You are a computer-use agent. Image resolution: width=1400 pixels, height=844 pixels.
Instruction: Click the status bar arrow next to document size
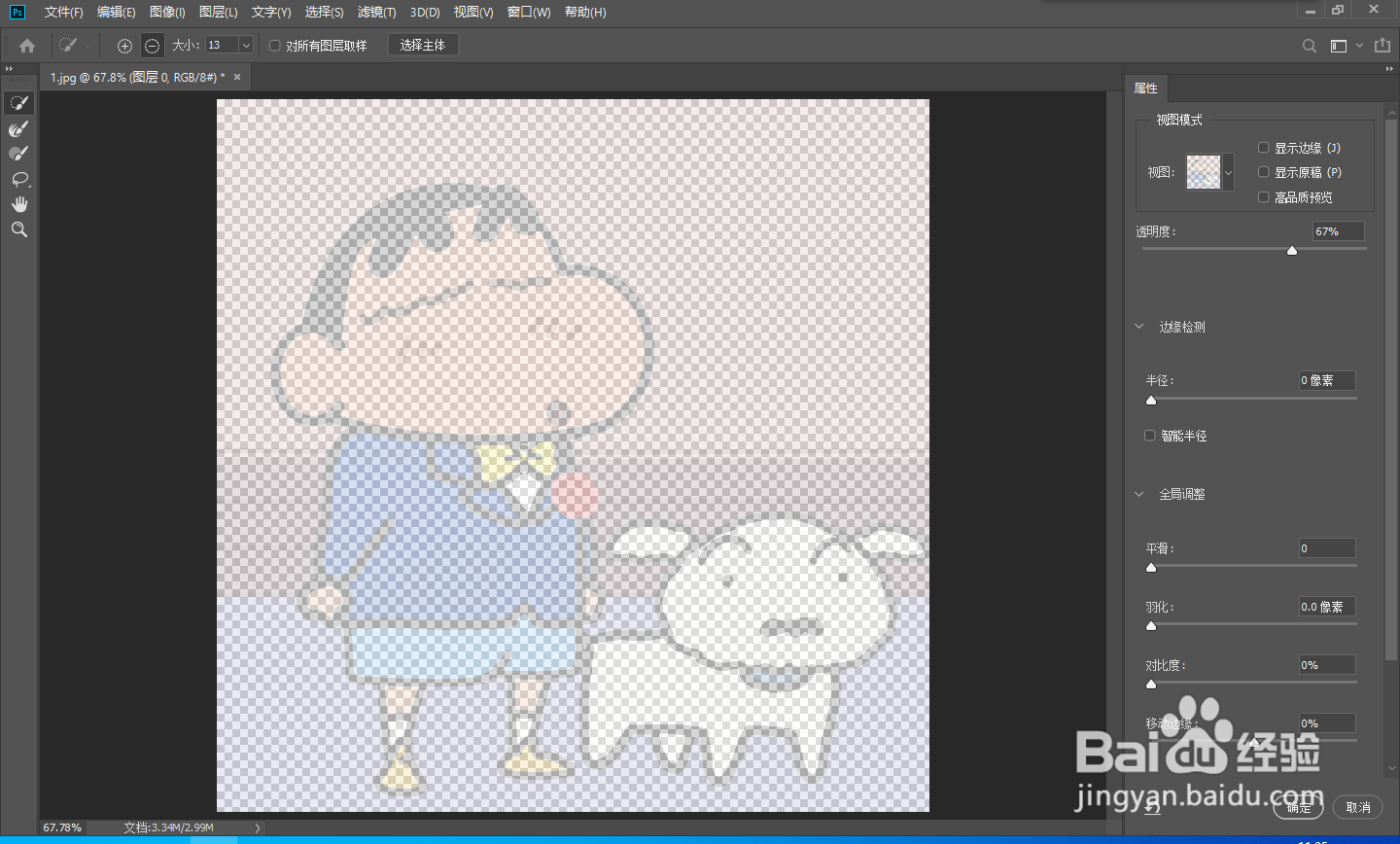pos(258,828)
